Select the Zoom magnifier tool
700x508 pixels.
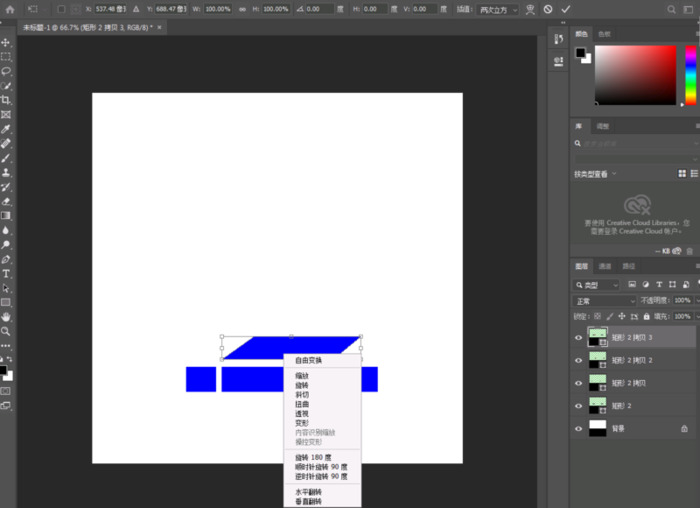(6, 331)
